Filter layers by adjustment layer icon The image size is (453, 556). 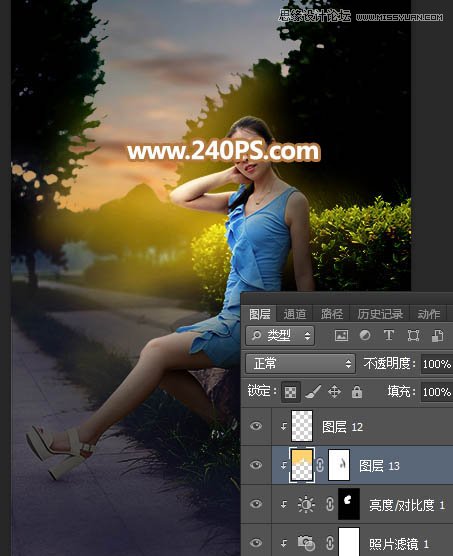click(x=365, y=335)
